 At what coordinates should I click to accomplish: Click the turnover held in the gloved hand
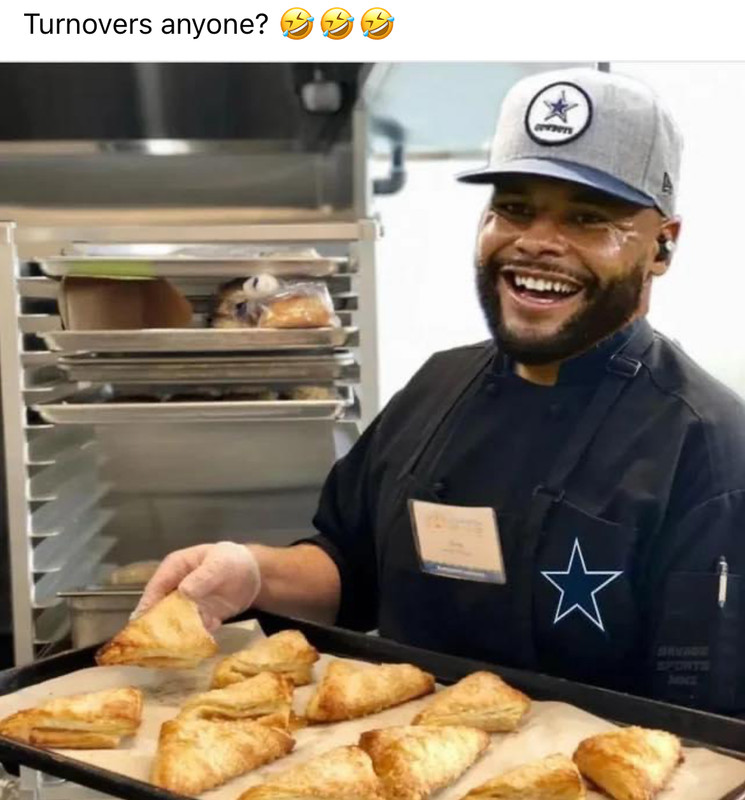pyautogui.click(x=157, y=633)
